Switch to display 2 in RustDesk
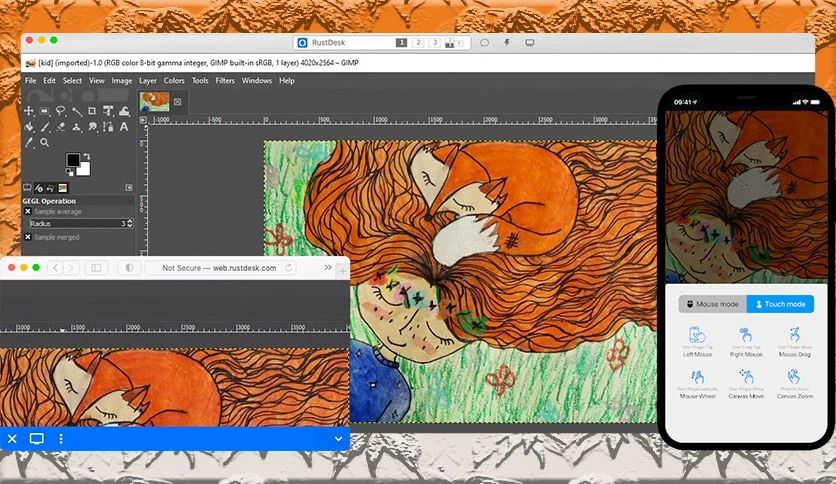The image size is (836, 484). [x=418, y=43]
